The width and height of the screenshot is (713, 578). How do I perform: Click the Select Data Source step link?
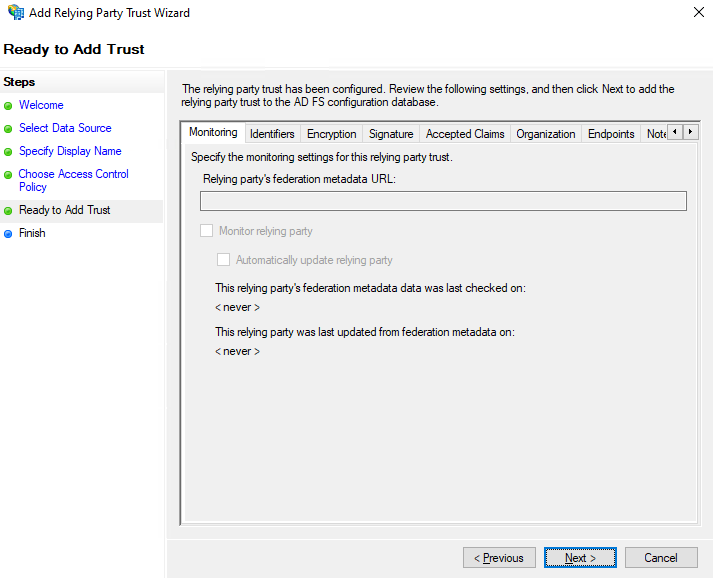click(x=65, y=128)
